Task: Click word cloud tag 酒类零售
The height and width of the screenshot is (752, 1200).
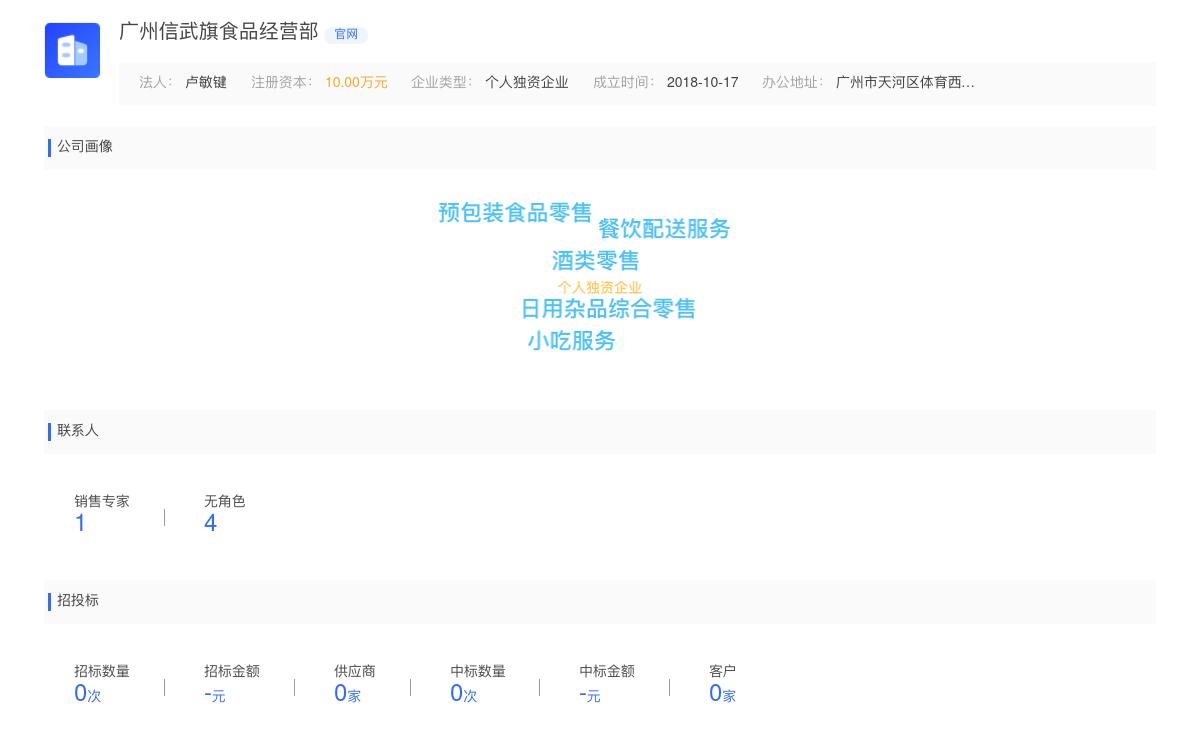Action: 595,260
